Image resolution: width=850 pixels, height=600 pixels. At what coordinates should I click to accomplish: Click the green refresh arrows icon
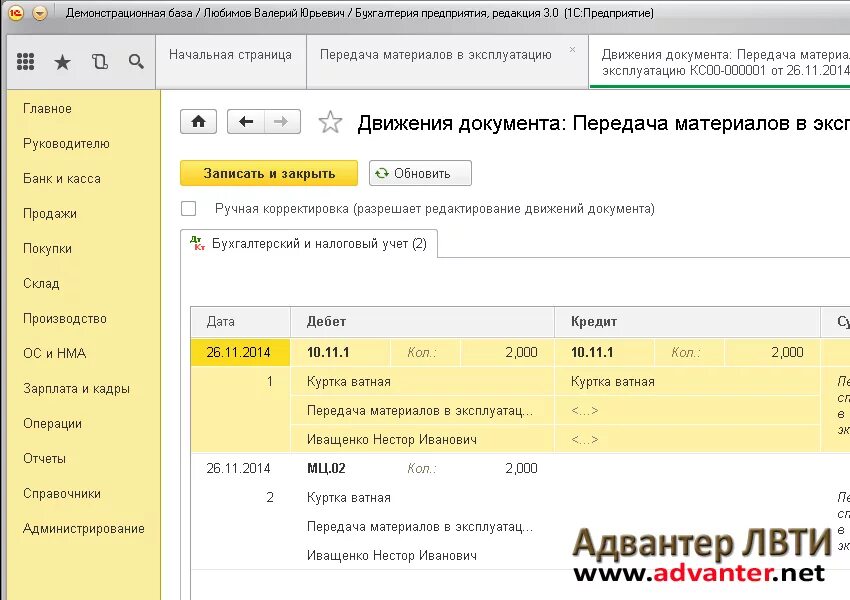[x=382, y=173]
